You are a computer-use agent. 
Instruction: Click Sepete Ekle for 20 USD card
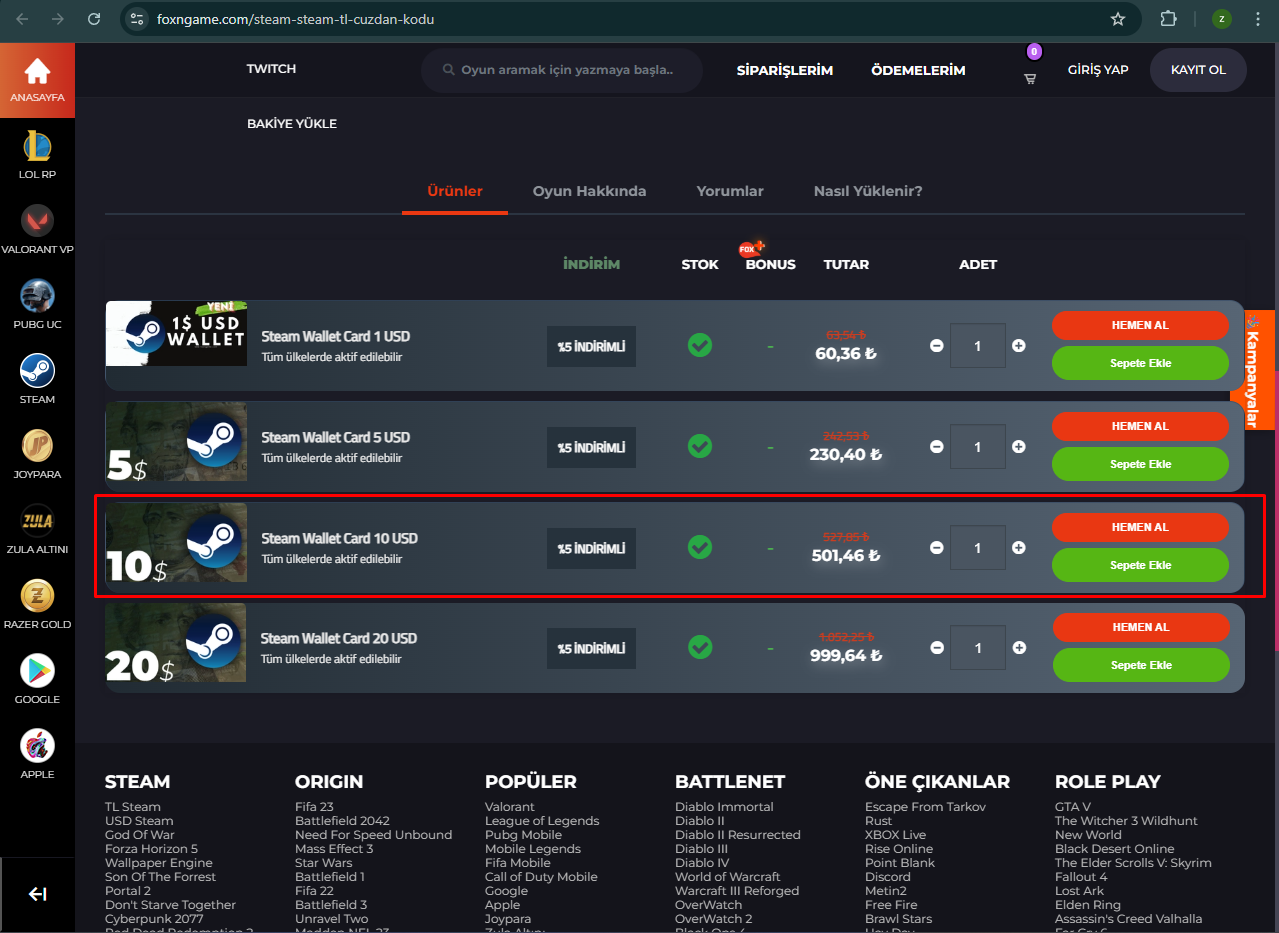point(1140,665)
